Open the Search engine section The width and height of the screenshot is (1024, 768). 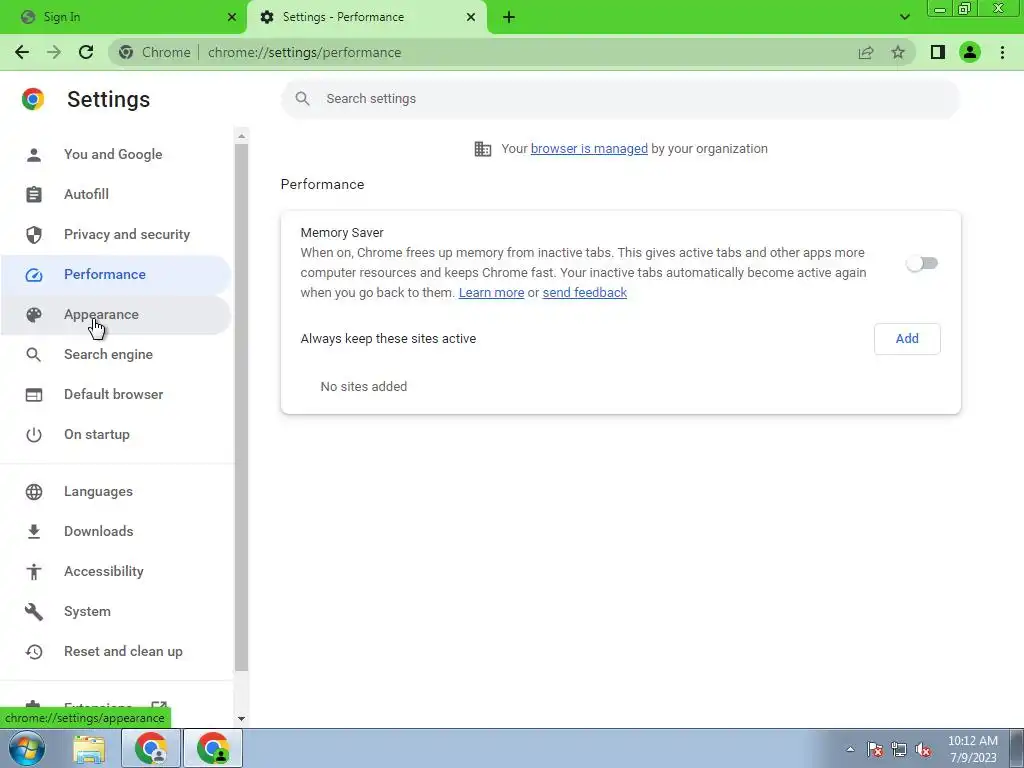[116, 355]
